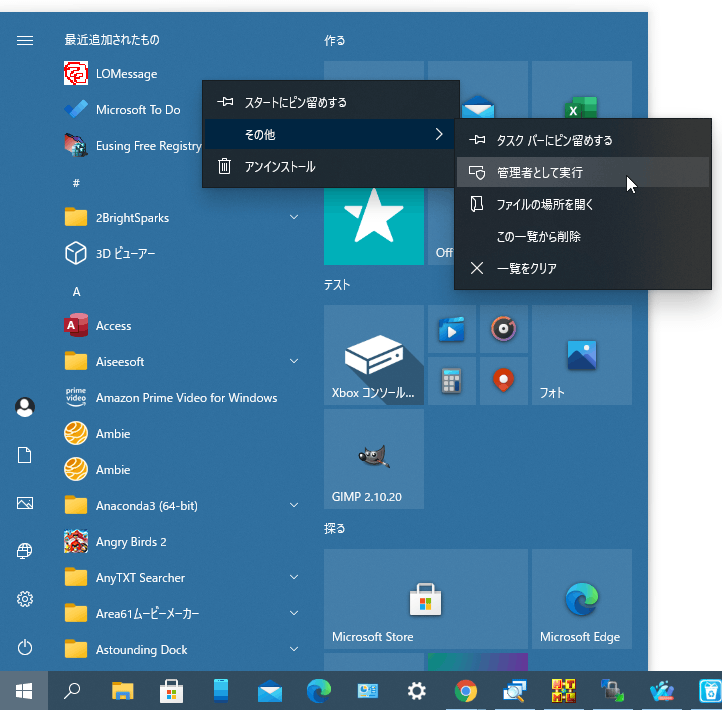Select 一覧をクリア
The width and height of the screenshot is (722, 710).
(x=582, y=268)
